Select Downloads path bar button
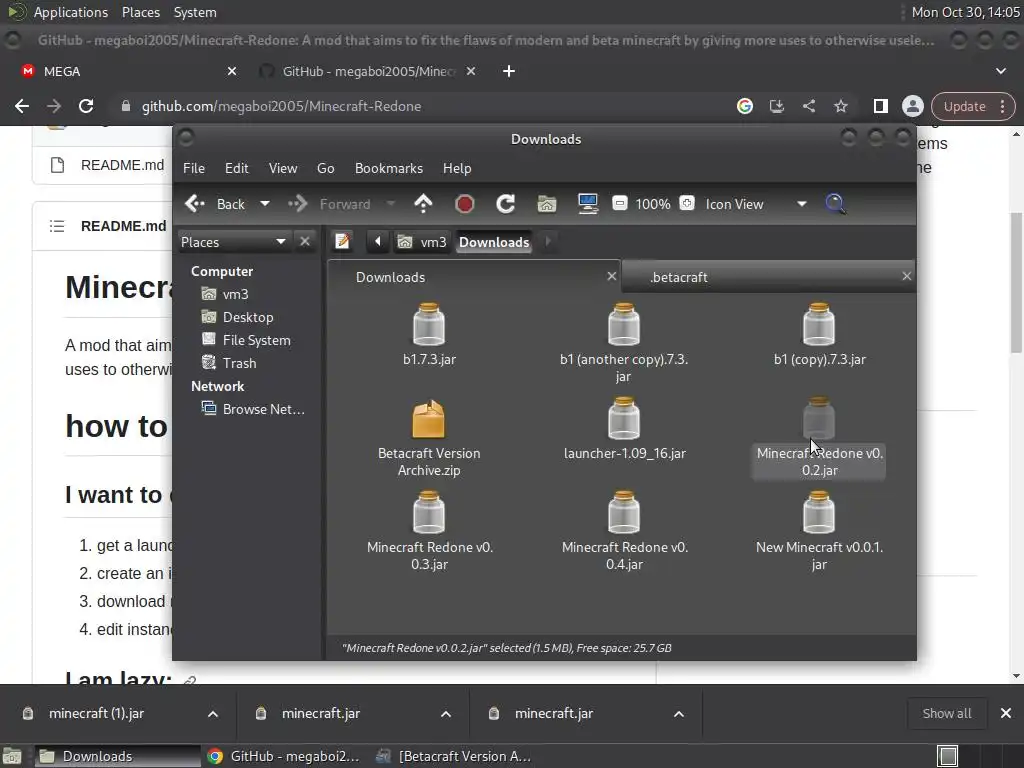The width and height of the screenshot is (1024, 768). [x=494, y=242]
